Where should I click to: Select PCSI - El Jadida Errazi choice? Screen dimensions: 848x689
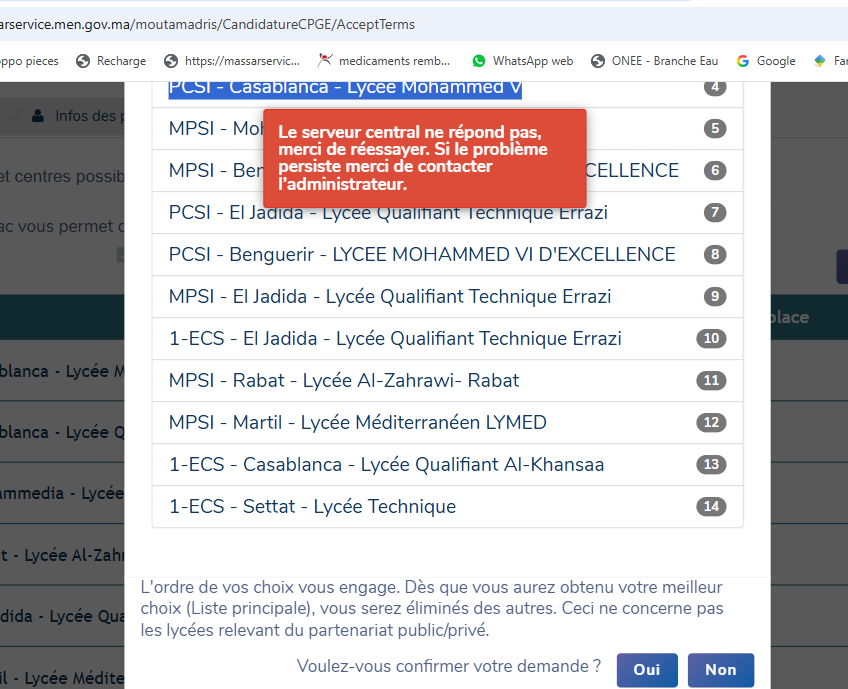(x=388, y=213)
